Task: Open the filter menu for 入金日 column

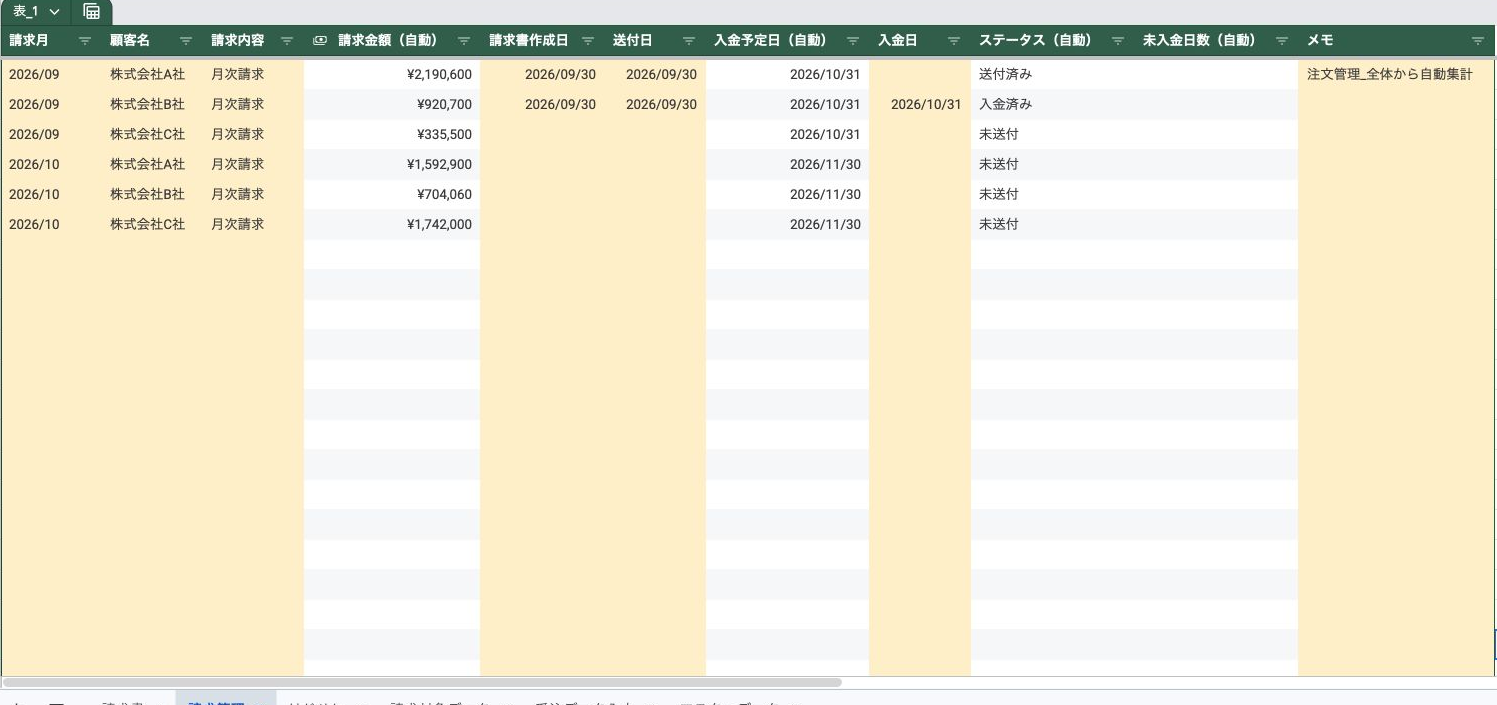Action: pyautogui.click(x=953, y=41)
